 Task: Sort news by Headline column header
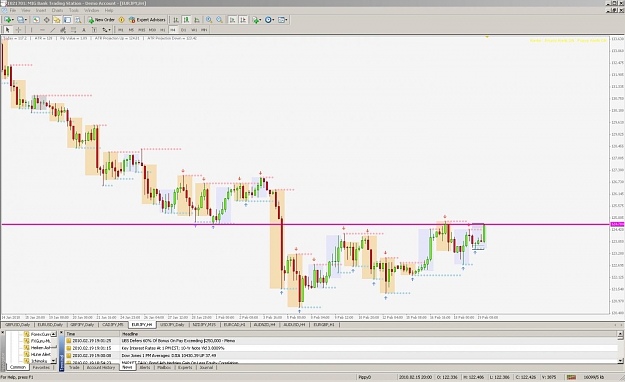click(x=369, y=334)
